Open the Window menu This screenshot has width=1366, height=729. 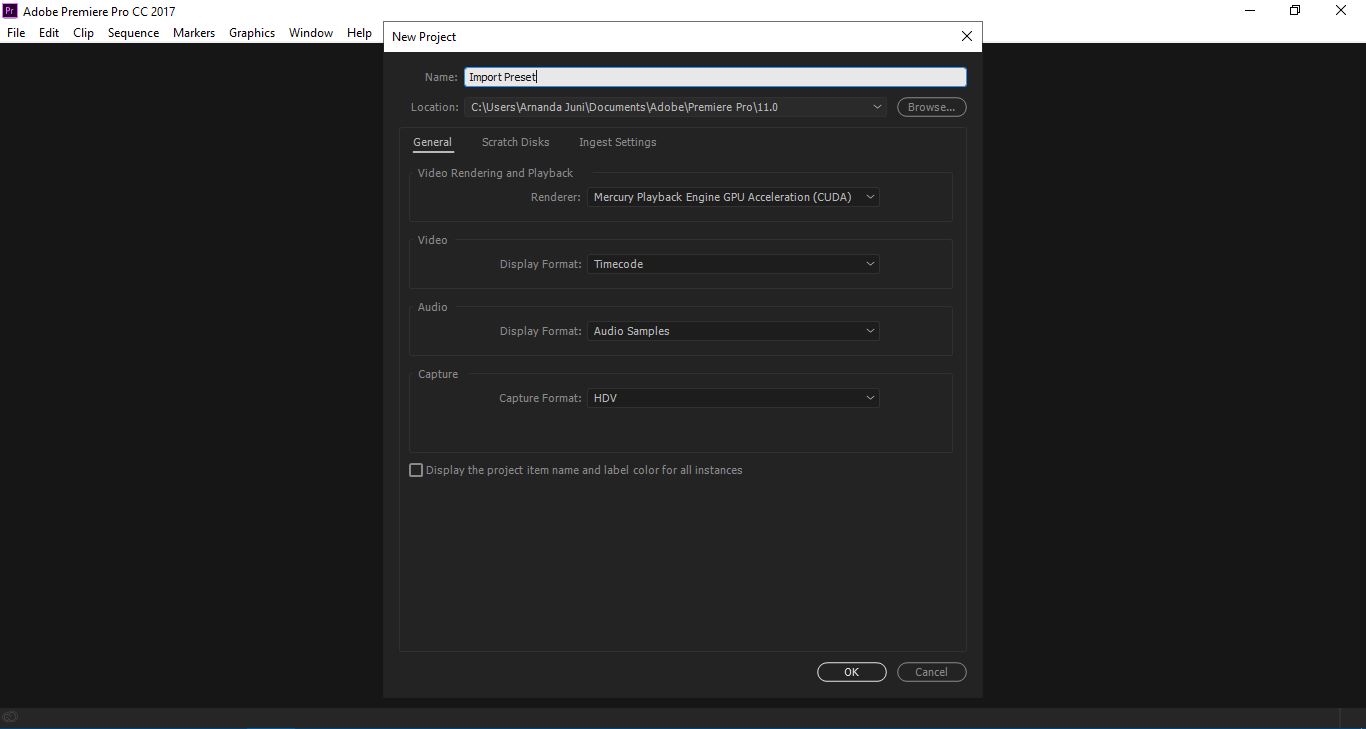(311, 33)
